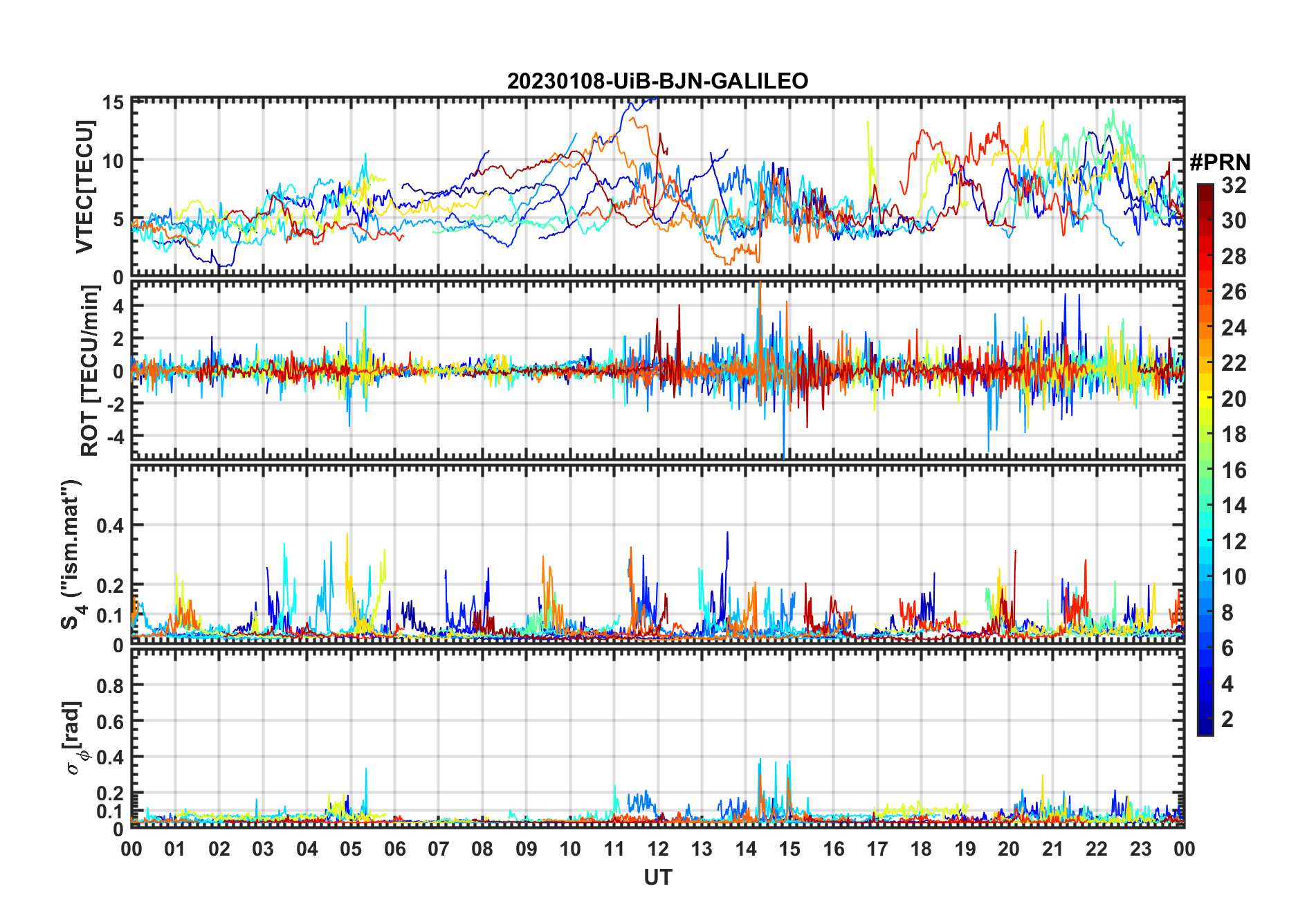The width and height of the screenshot is (1316, 920).
Task: Click ROT y-tick label -4
Action: [x=115, y=436]
